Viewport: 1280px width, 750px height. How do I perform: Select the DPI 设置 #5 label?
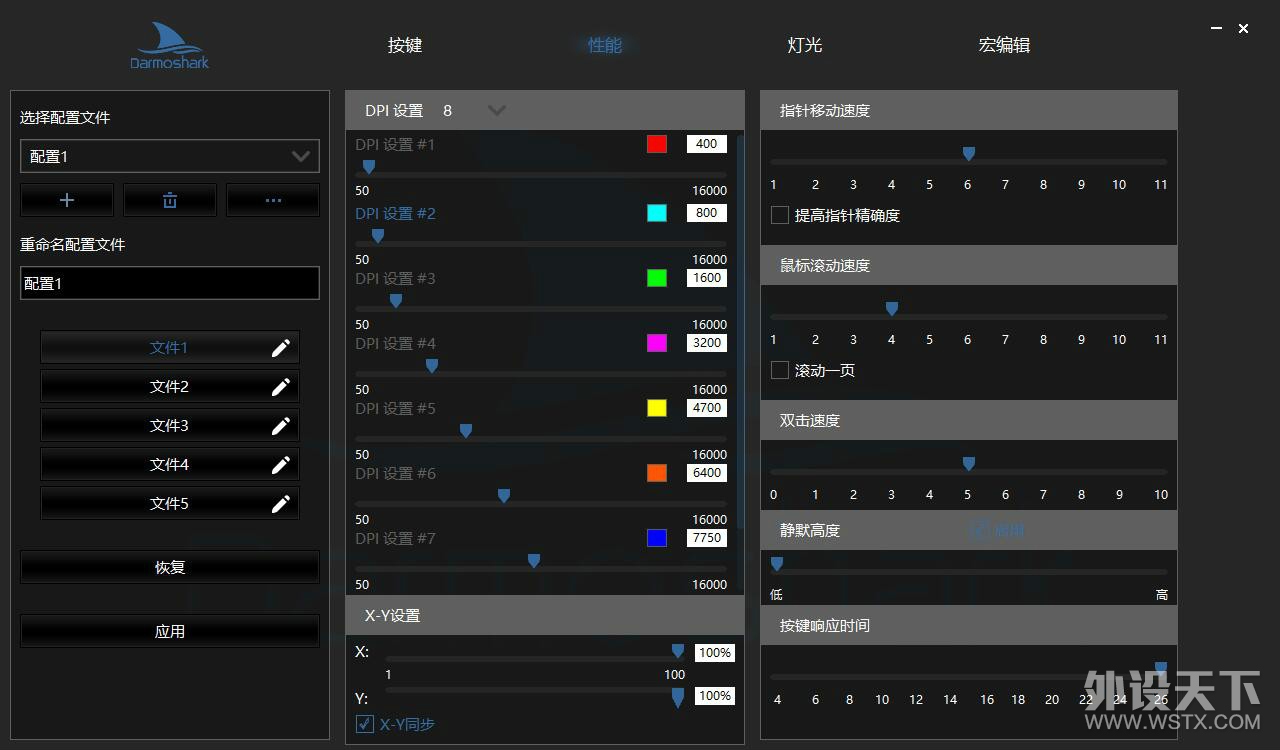396,408
